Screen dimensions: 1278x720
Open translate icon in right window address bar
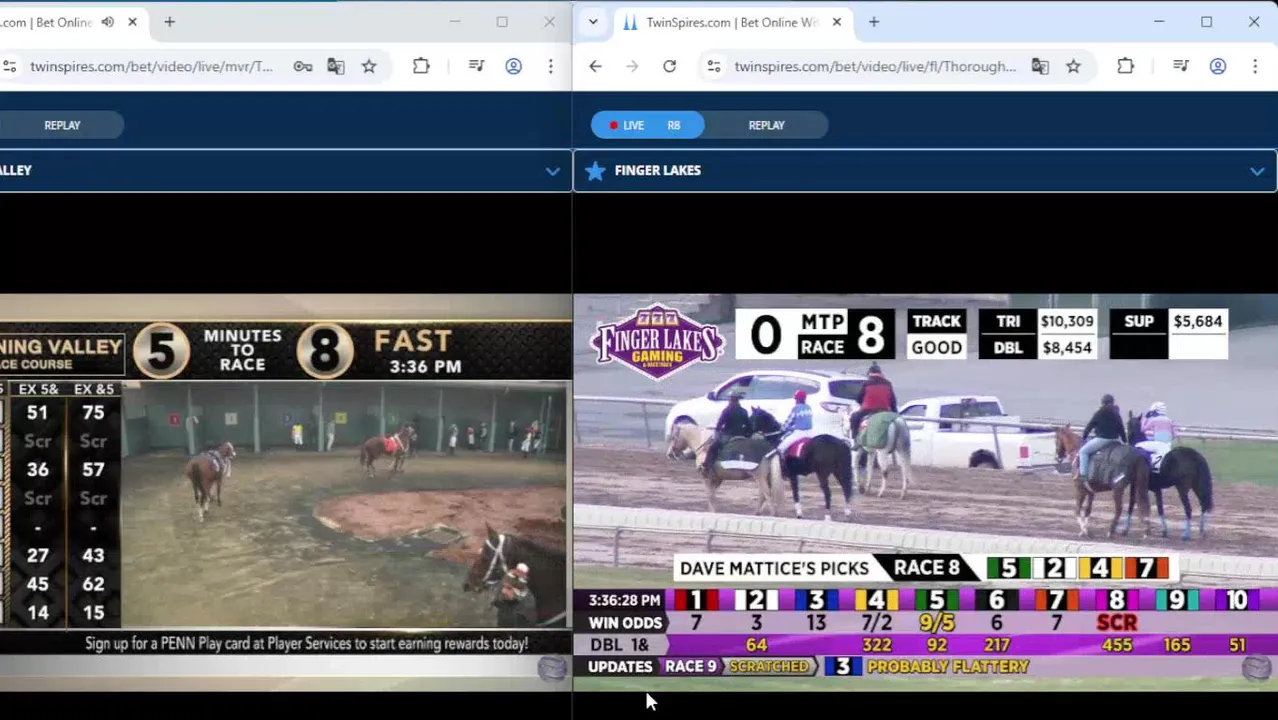1039,66
